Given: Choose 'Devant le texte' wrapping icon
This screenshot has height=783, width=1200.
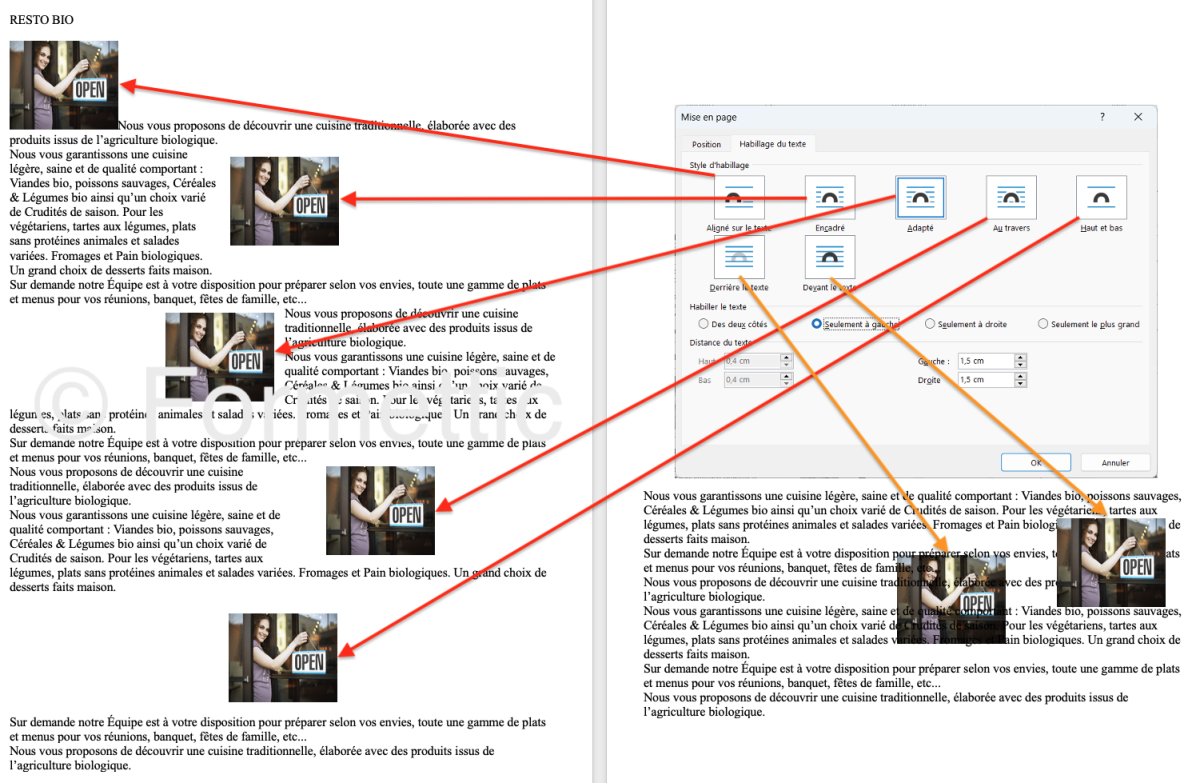Looking at the screenshot, I should point(830,258).
